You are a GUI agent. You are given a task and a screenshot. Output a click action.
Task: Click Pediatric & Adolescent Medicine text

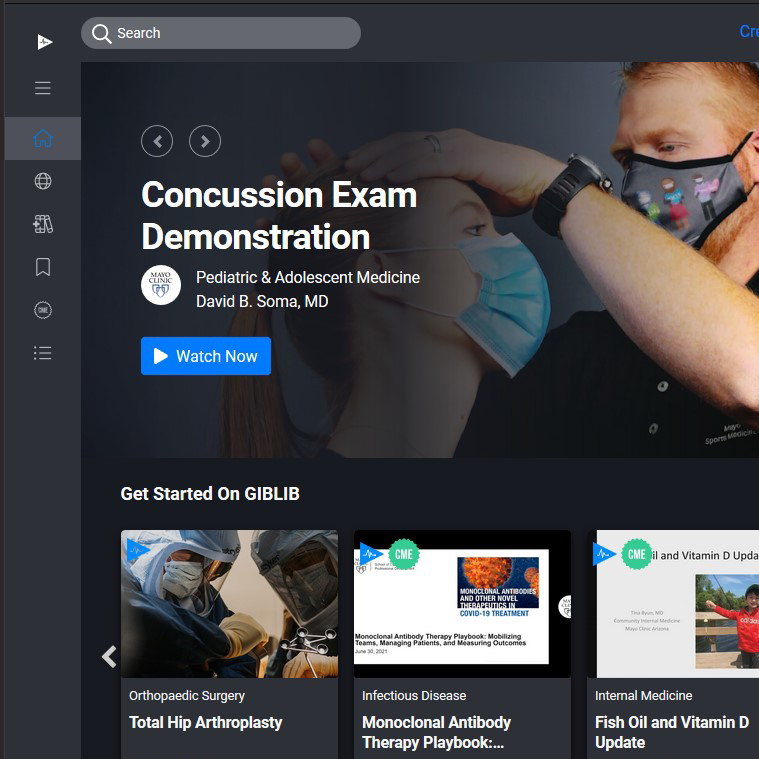(x=308, y=277)
